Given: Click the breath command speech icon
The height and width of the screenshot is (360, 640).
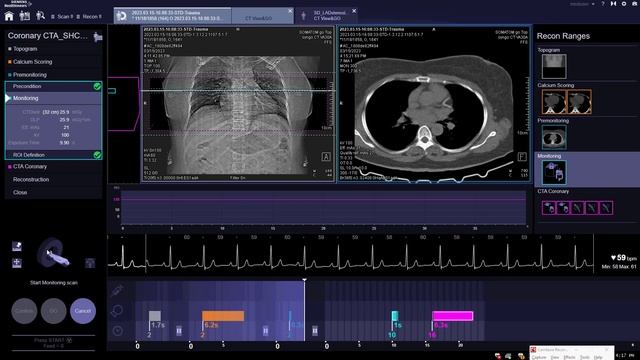Looking at the screenshot, I should (x=117, y=311).
